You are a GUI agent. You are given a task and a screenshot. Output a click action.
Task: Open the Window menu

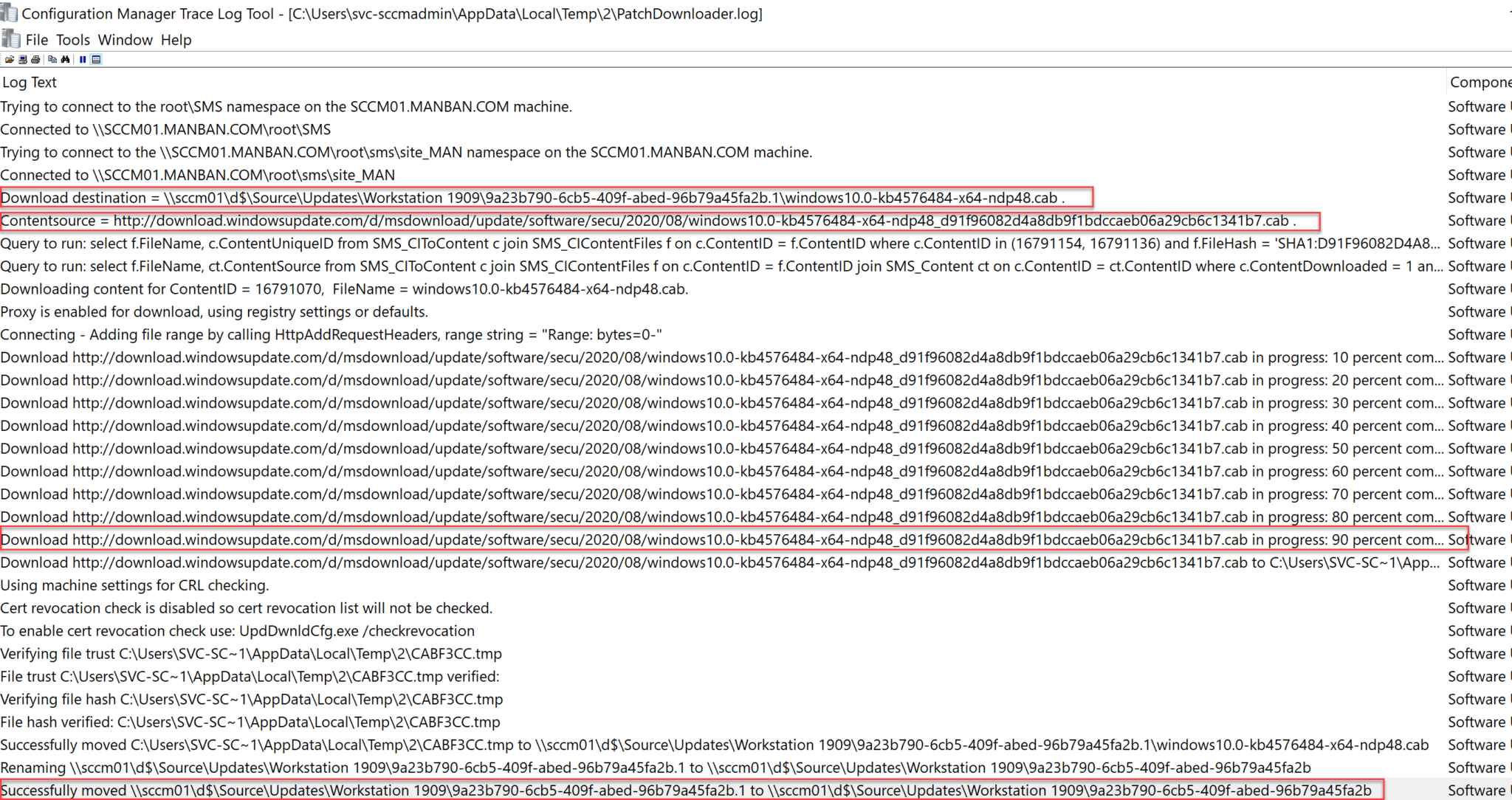124,39
